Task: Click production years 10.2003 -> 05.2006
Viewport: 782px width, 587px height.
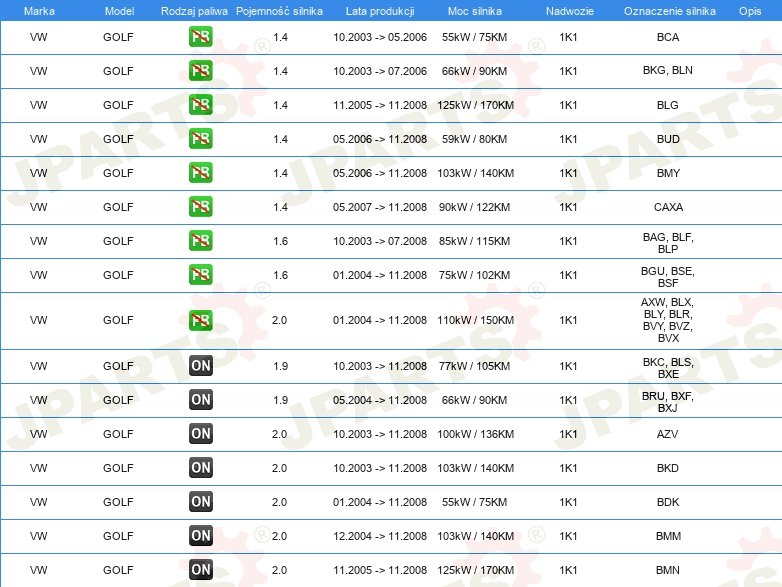Action: 380,37
